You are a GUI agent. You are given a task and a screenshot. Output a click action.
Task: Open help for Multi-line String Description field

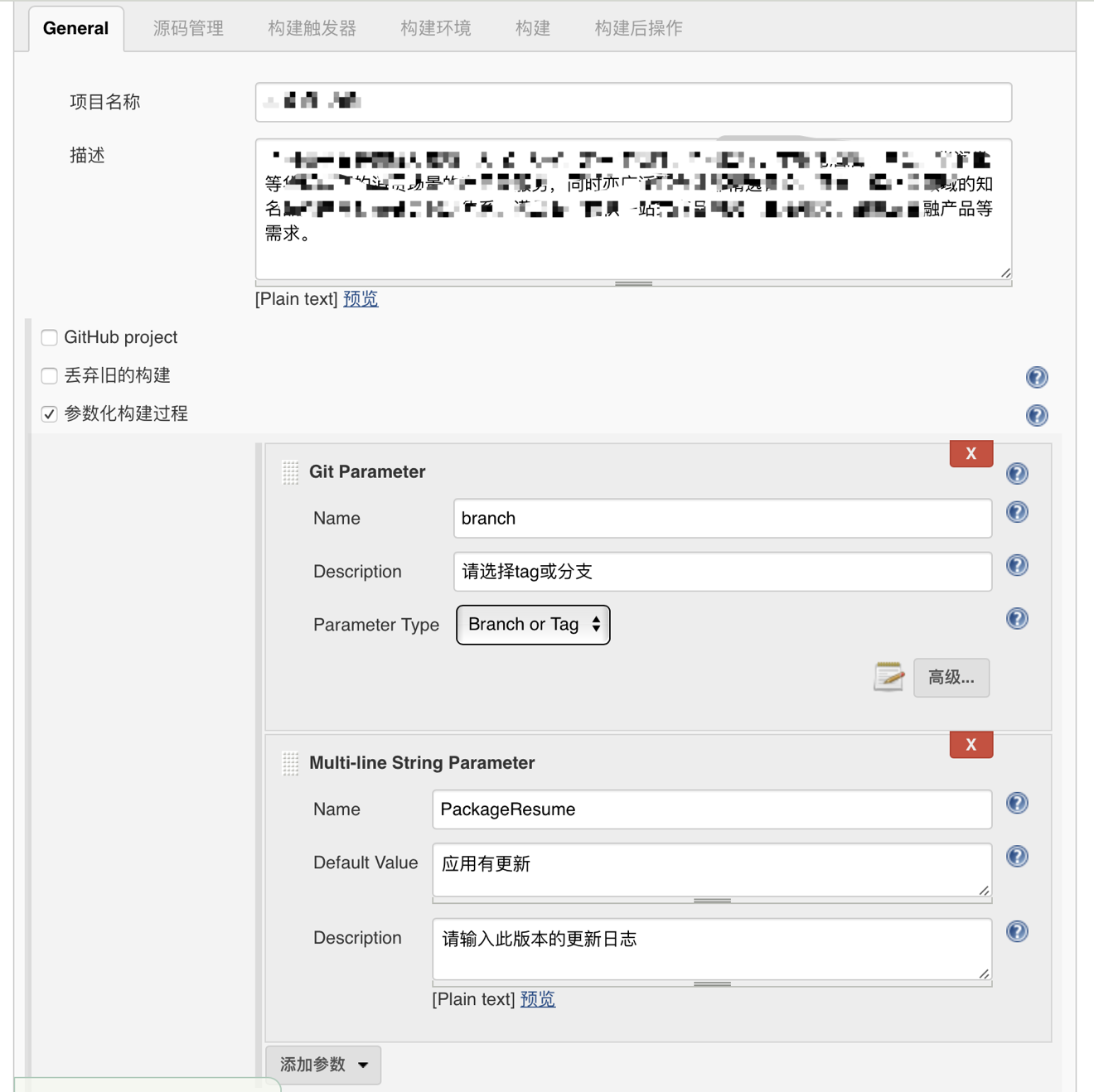pyautogui.click(x=1017, y=931)
